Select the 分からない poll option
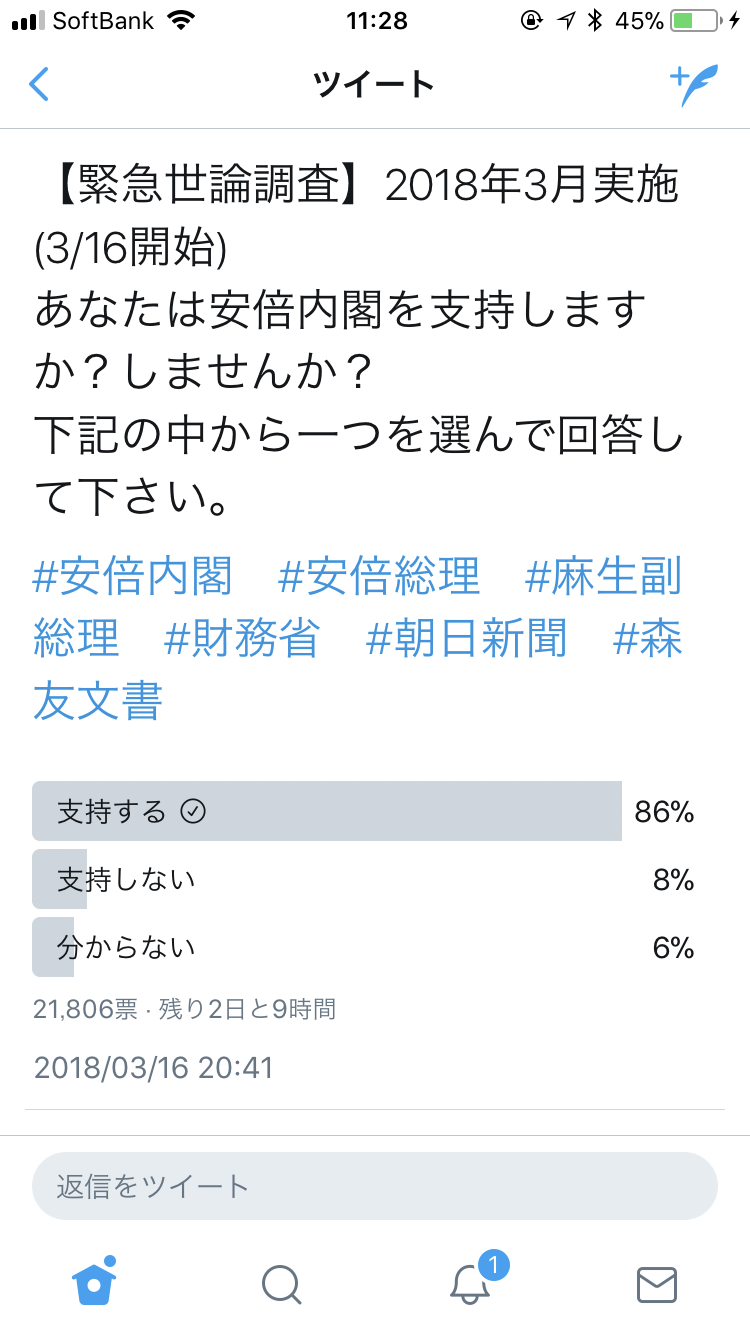The width and height of the screenshot is (750, 1334). click(x=364, y=947)
